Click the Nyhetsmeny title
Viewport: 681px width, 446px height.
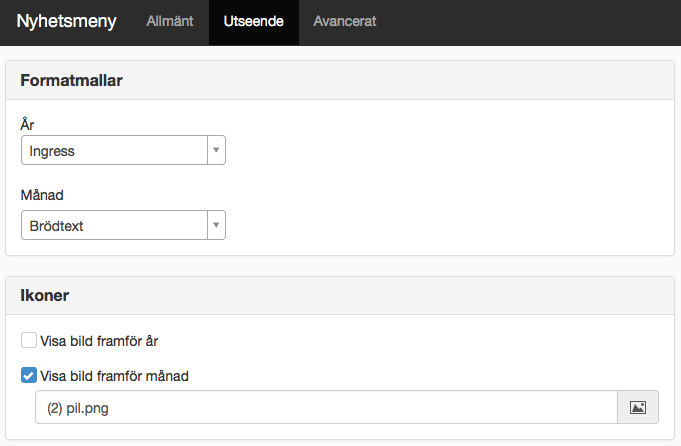click(x=66, y=21)
